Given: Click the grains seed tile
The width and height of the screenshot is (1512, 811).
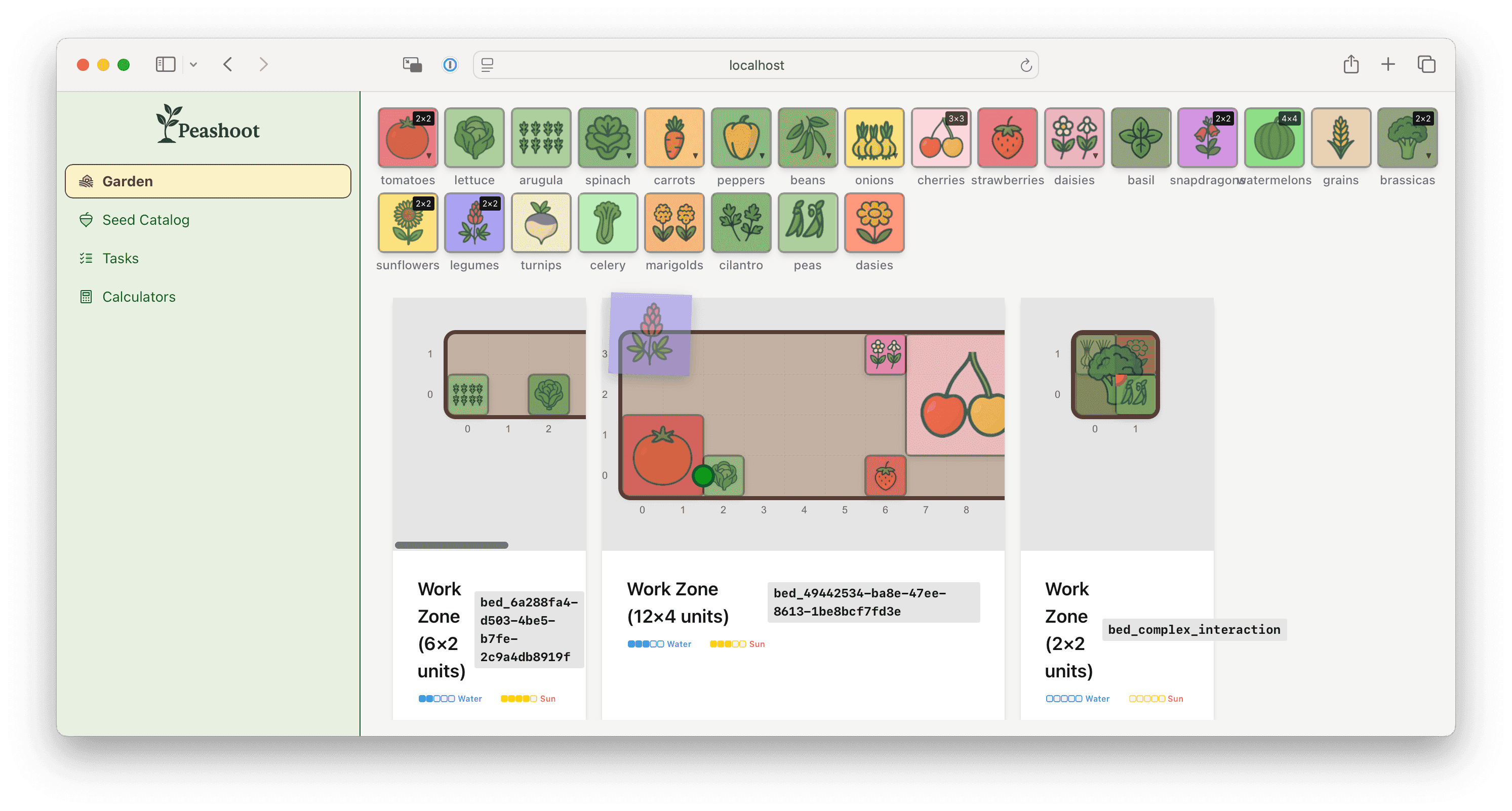Looking at the screenshot, I should 1341,137.
